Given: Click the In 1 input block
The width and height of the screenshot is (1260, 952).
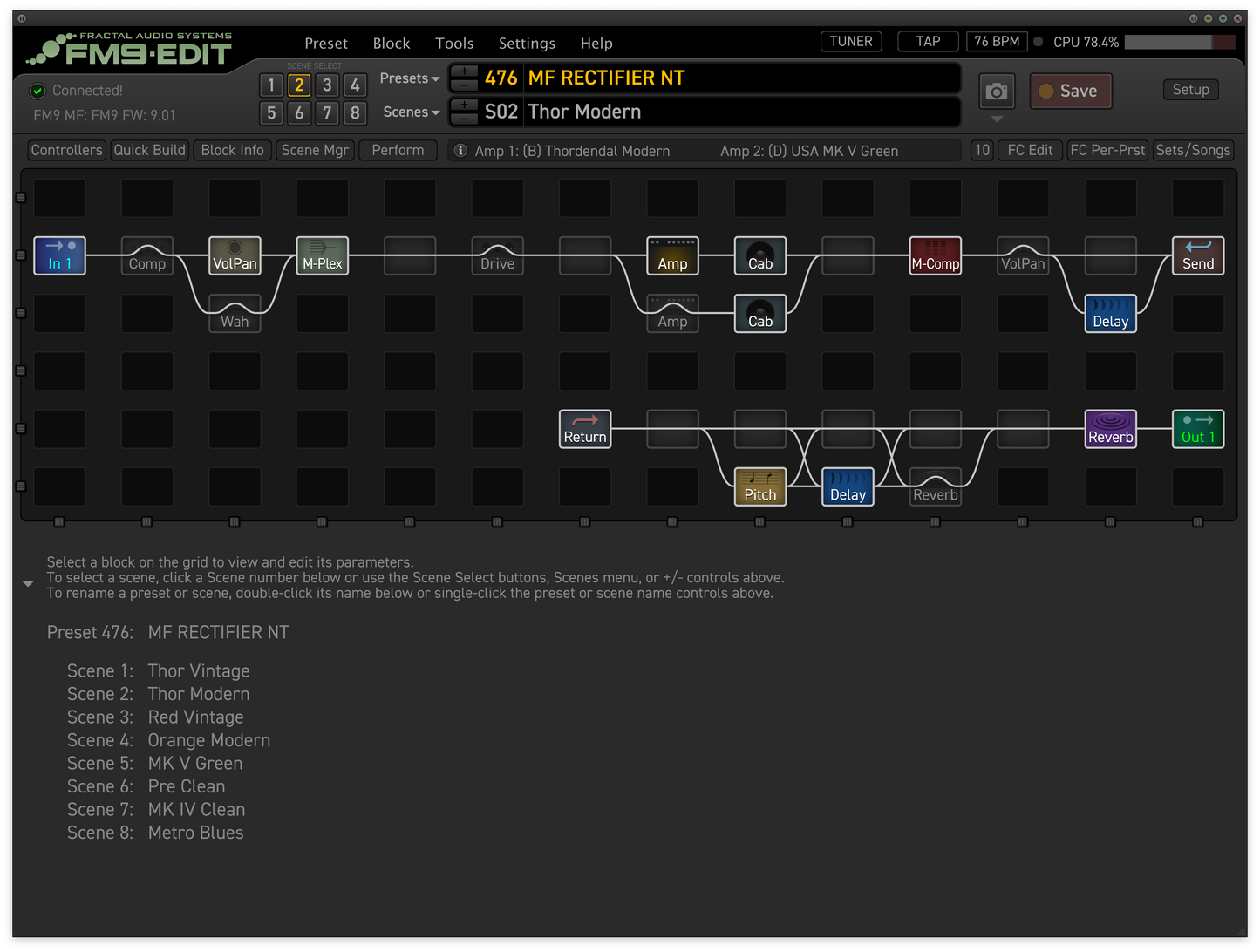Looking at the screenshot, I should pos(60,255).
